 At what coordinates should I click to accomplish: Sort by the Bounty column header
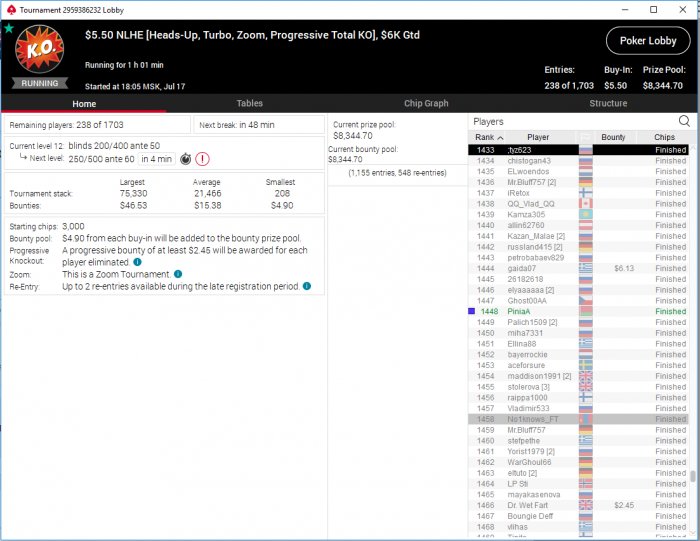(x=613, y=137)
